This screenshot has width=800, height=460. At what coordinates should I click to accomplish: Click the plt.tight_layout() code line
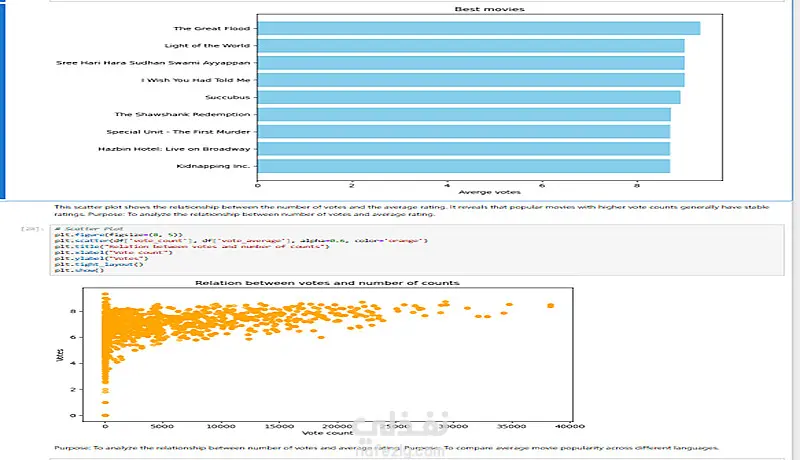click(x=99, y=264)
